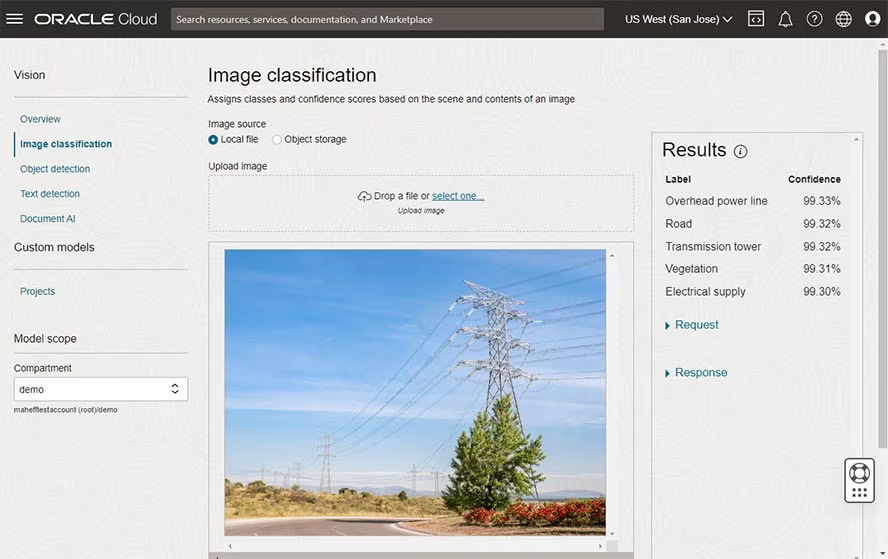
Task: Select the Local file radio button
Action: pyautogui.click(x=213, y=140)
